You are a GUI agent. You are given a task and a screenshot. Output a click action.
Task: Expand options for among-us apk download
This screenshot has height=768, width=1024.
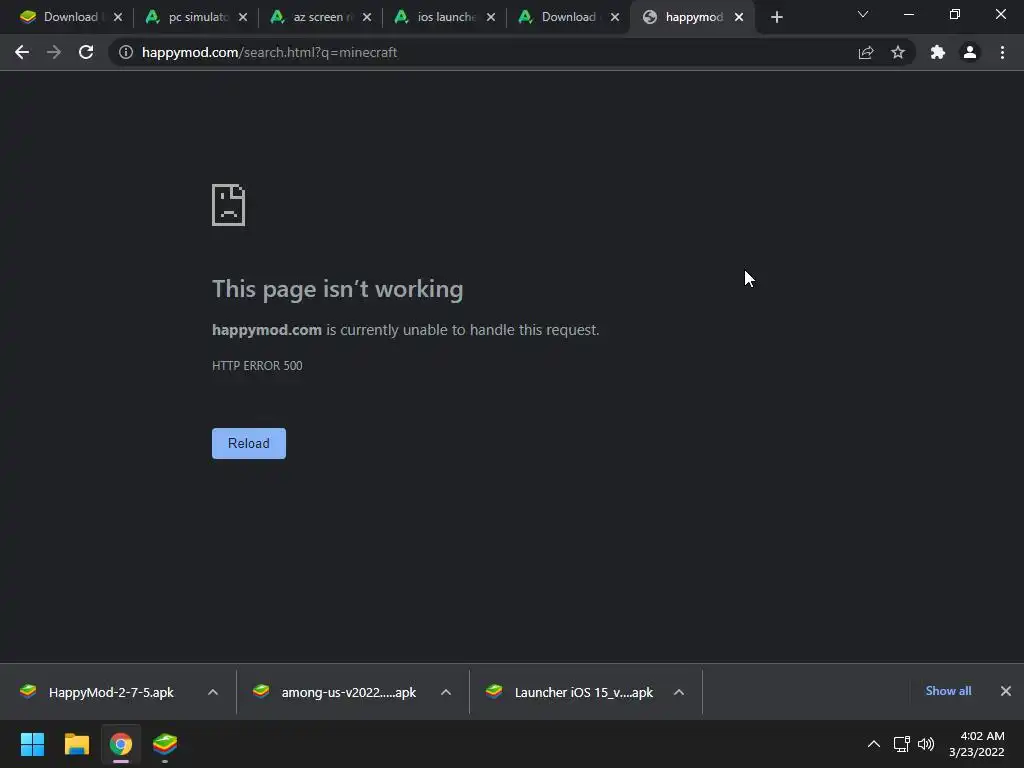[x=446, y=692]
